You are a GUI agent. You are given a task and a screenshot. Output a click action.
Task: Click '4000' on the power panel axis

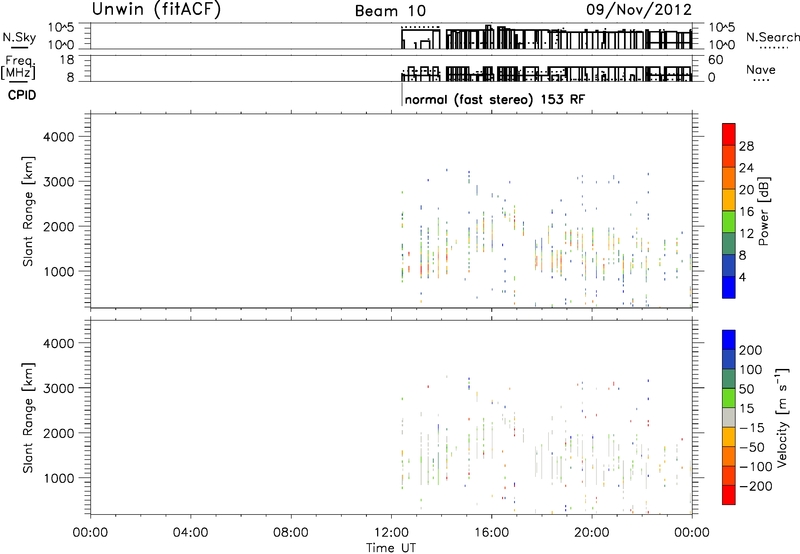(x=58, y=137)
